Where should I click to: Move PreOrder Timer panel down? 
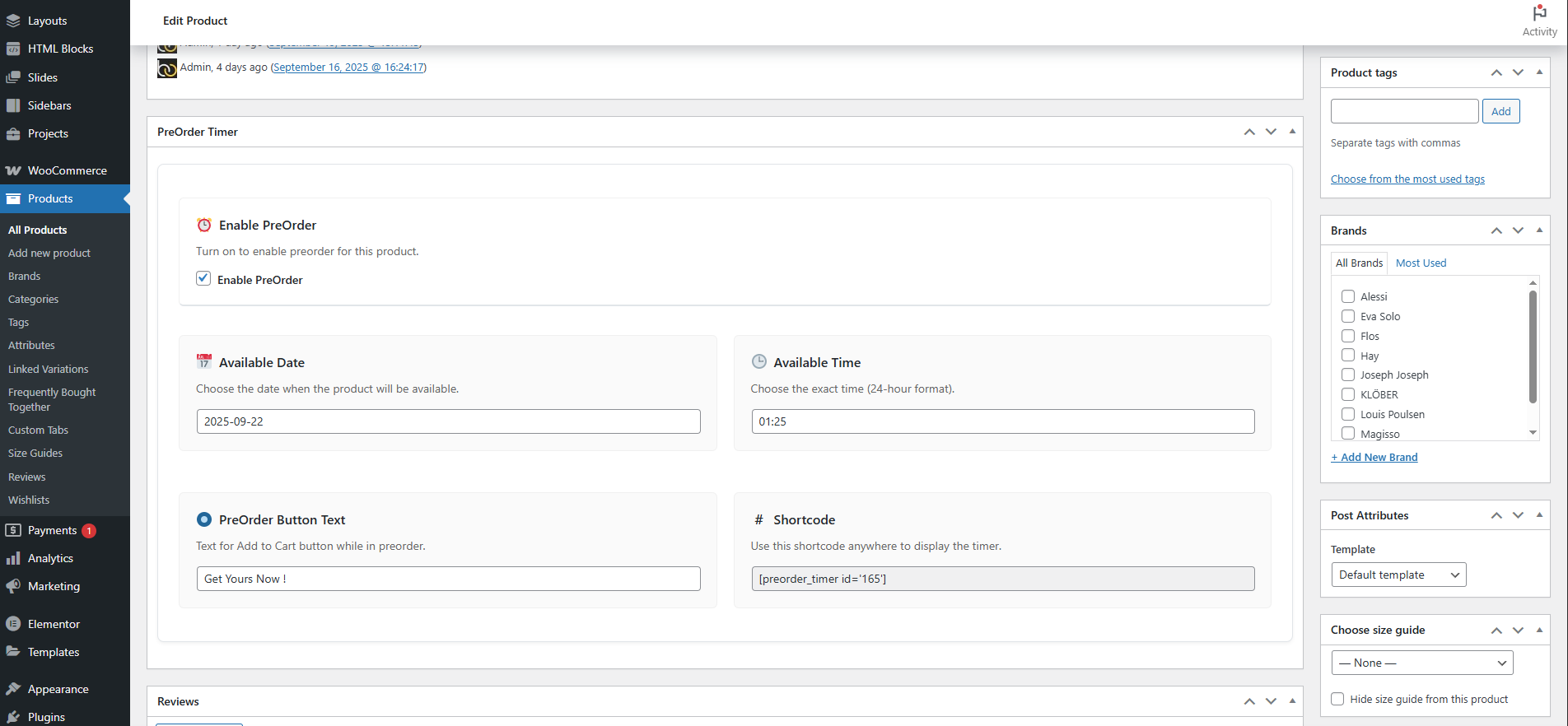1271,132
